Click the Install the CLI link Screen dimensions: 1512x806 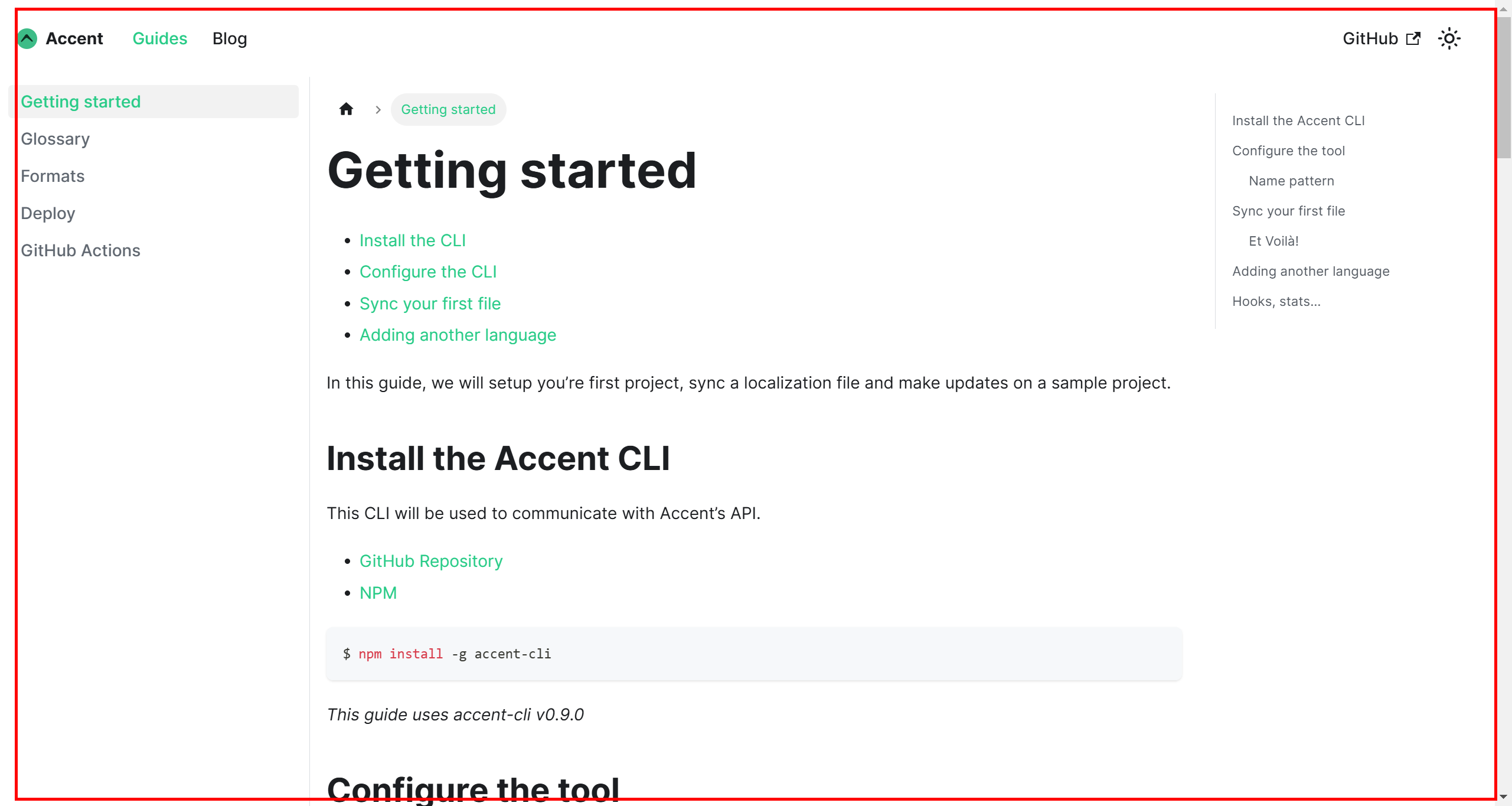pos(412,241)
